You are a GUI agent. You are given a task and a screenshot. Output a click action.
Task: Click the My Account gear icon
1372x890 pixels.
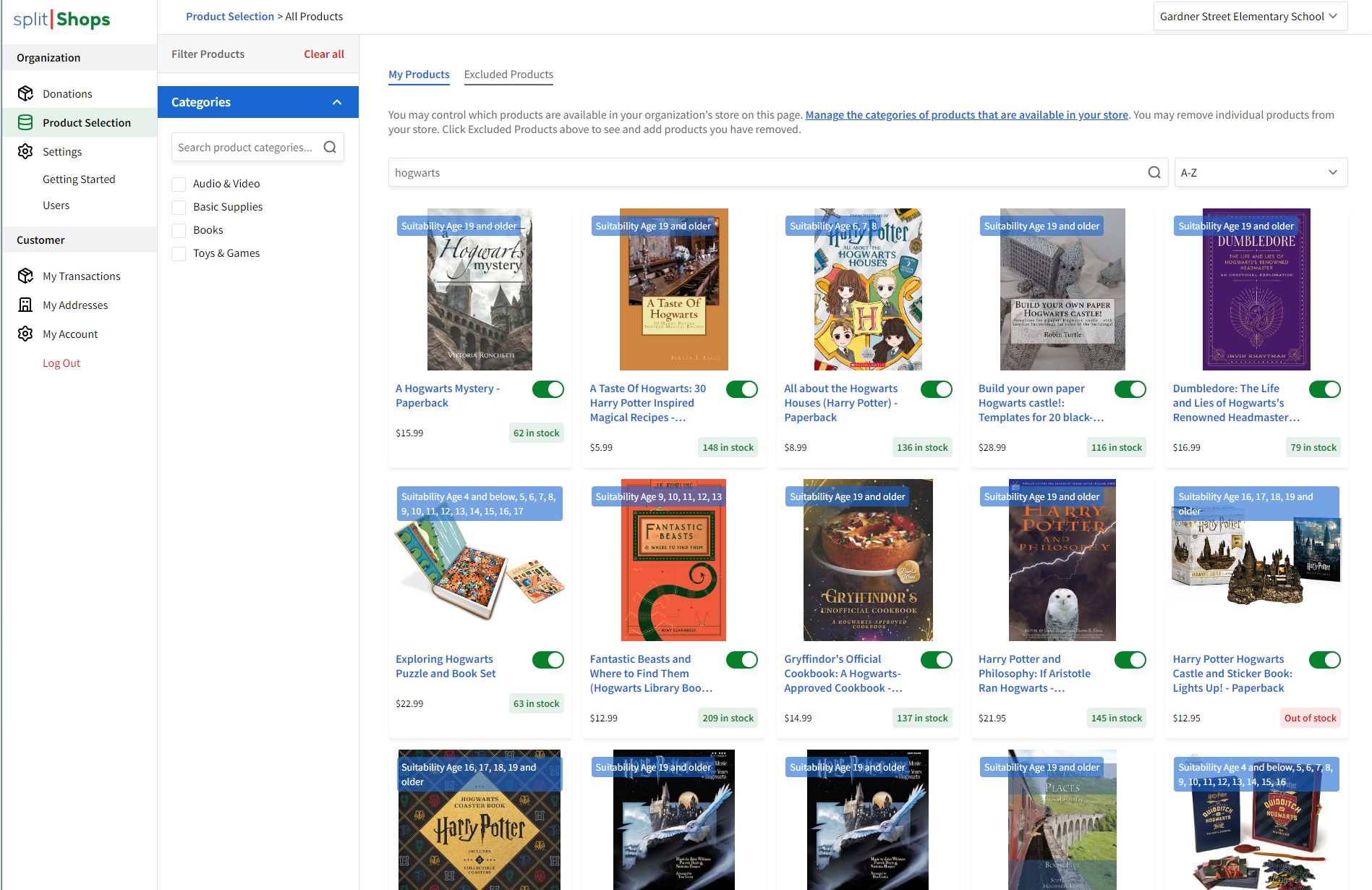click(x=25, y=334)
